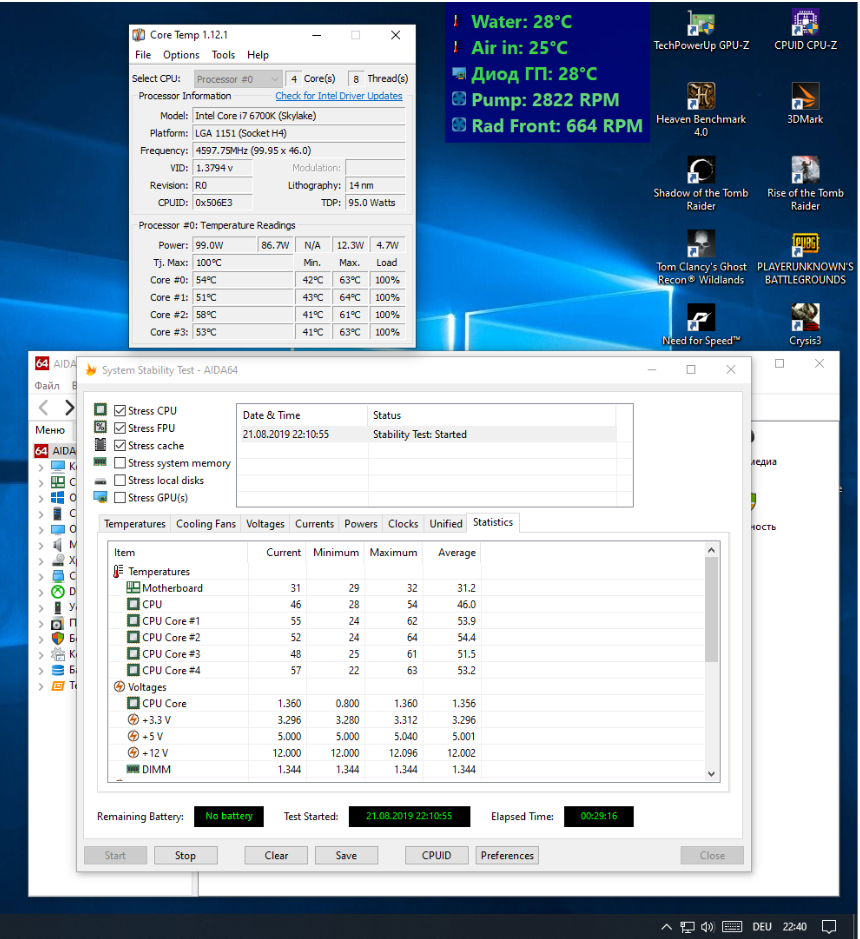This screenshot has height=939, width=860.
Task: Switch to the Clocks tab
Action: tap(403, 523)
